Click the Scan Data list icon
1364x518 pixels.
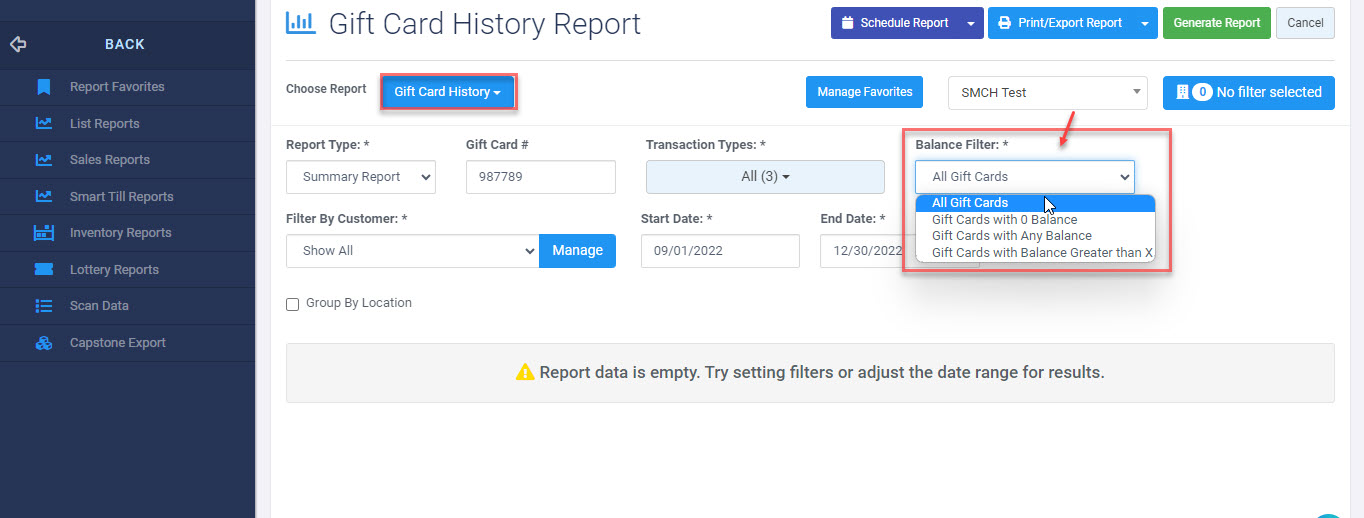click(43, 306)
